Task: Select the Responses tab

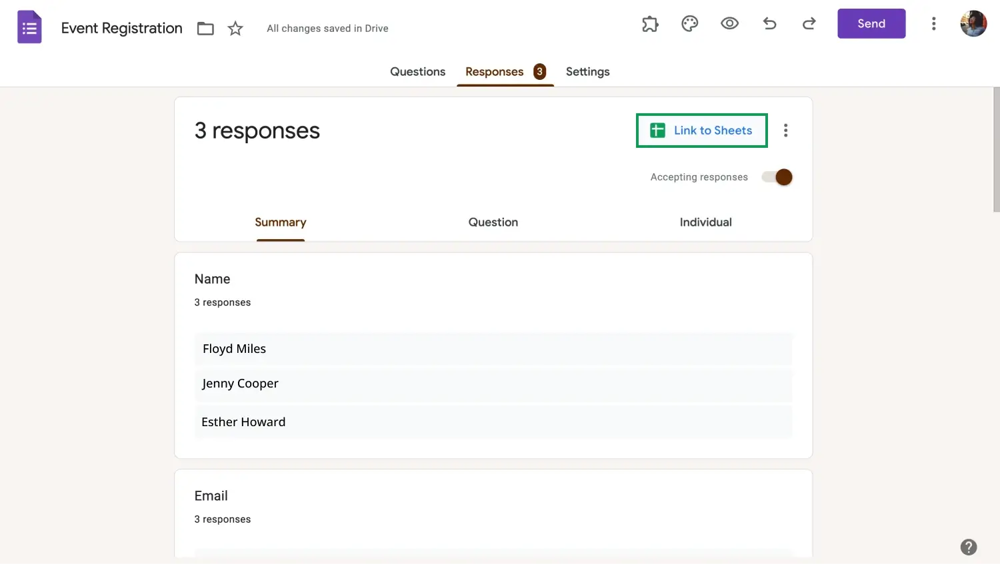Action: [505, 71]
